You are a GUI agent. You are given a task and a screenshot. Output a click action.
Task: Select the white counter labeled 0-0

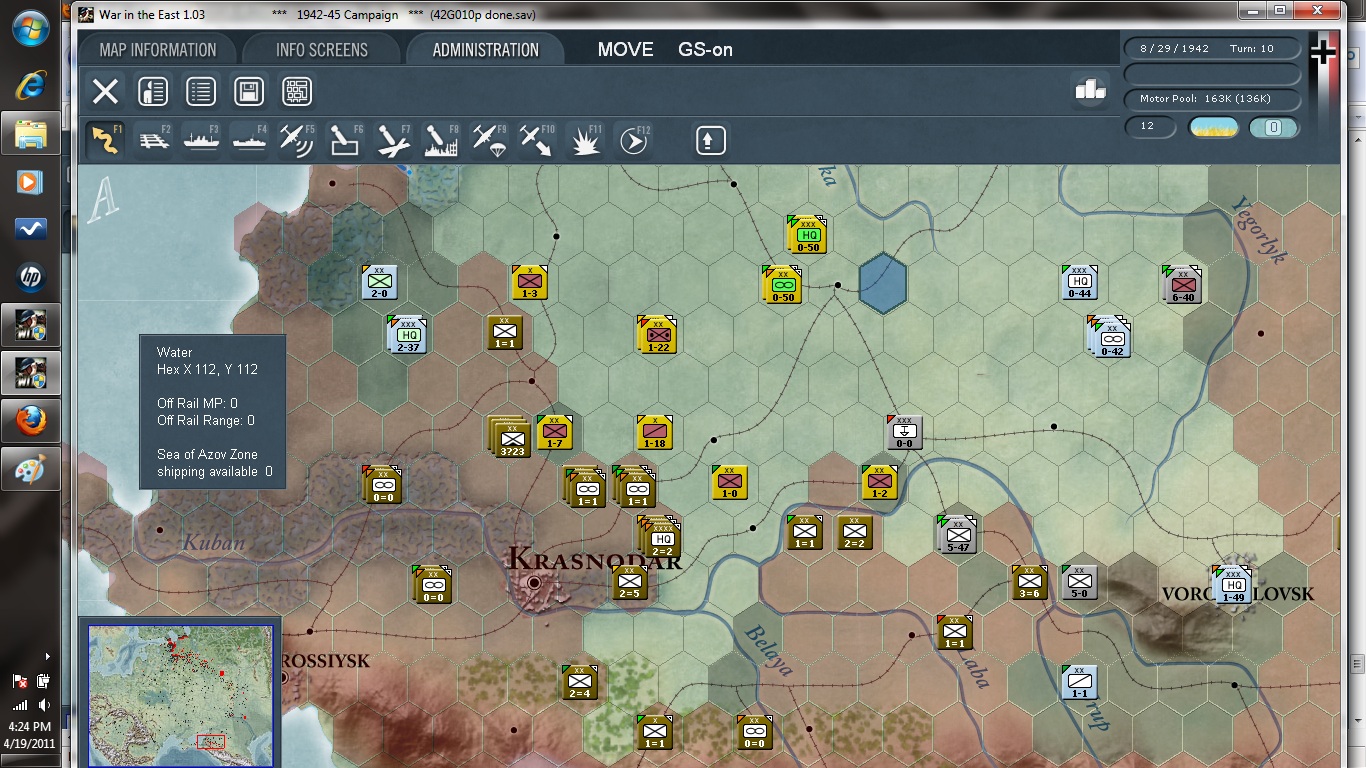pyautogui.click(x=904, y=432)
